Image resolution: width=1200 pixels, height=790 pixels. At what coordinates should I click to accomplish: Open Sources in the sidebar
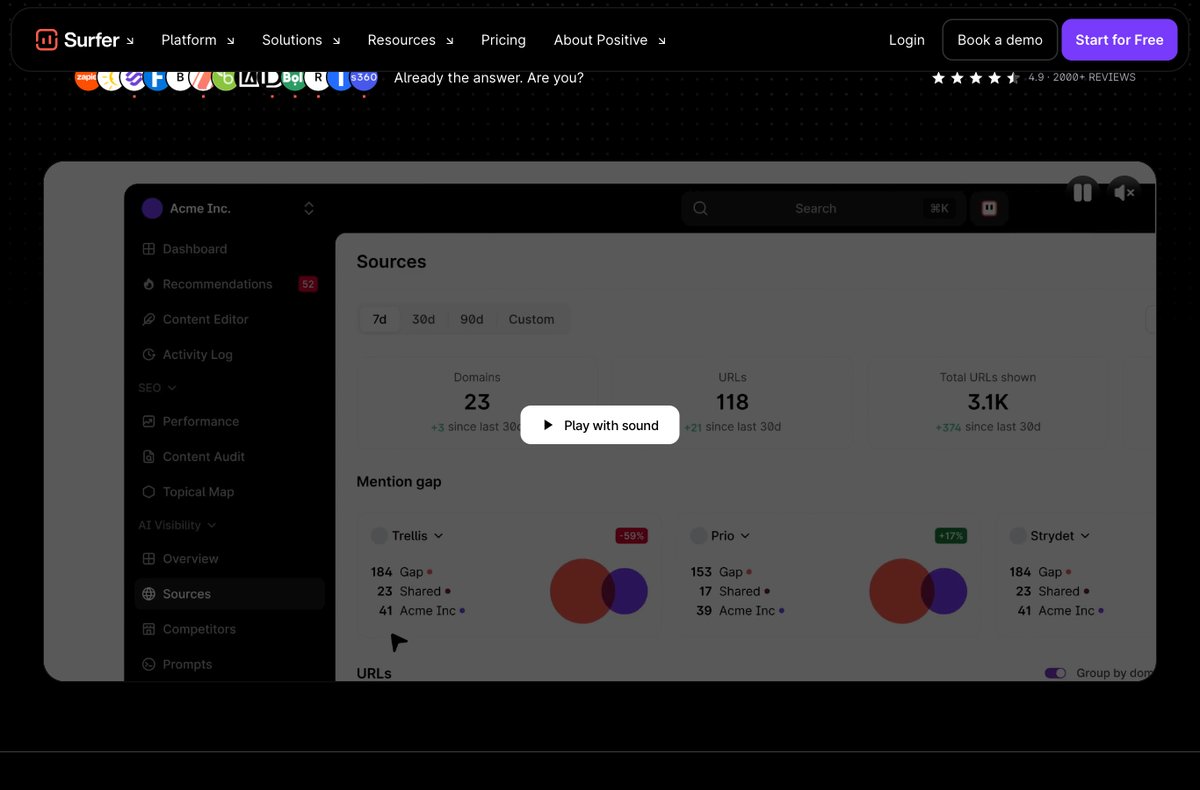tap(230, 593)
